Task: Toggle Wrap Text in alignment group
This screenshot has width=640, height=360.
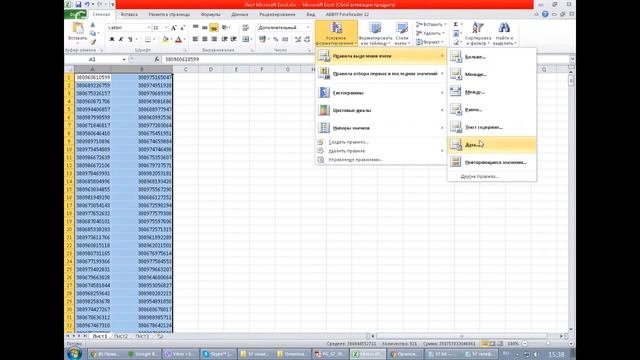Action: [245, 28]
